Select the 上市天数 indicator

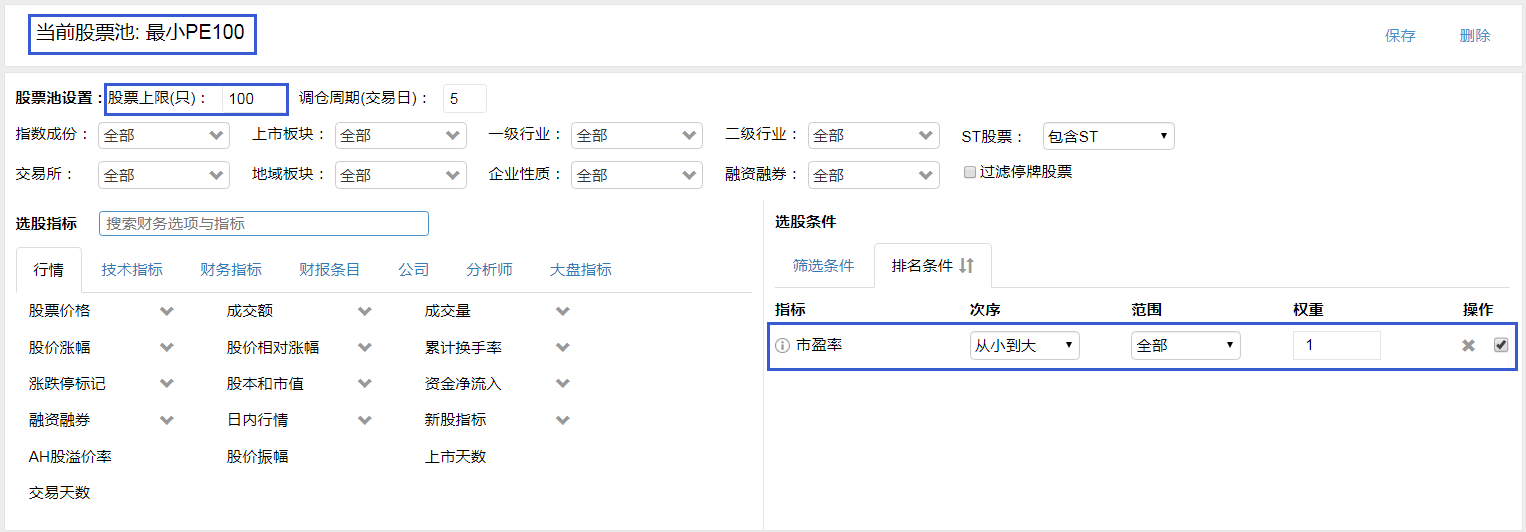click(455, 456)
